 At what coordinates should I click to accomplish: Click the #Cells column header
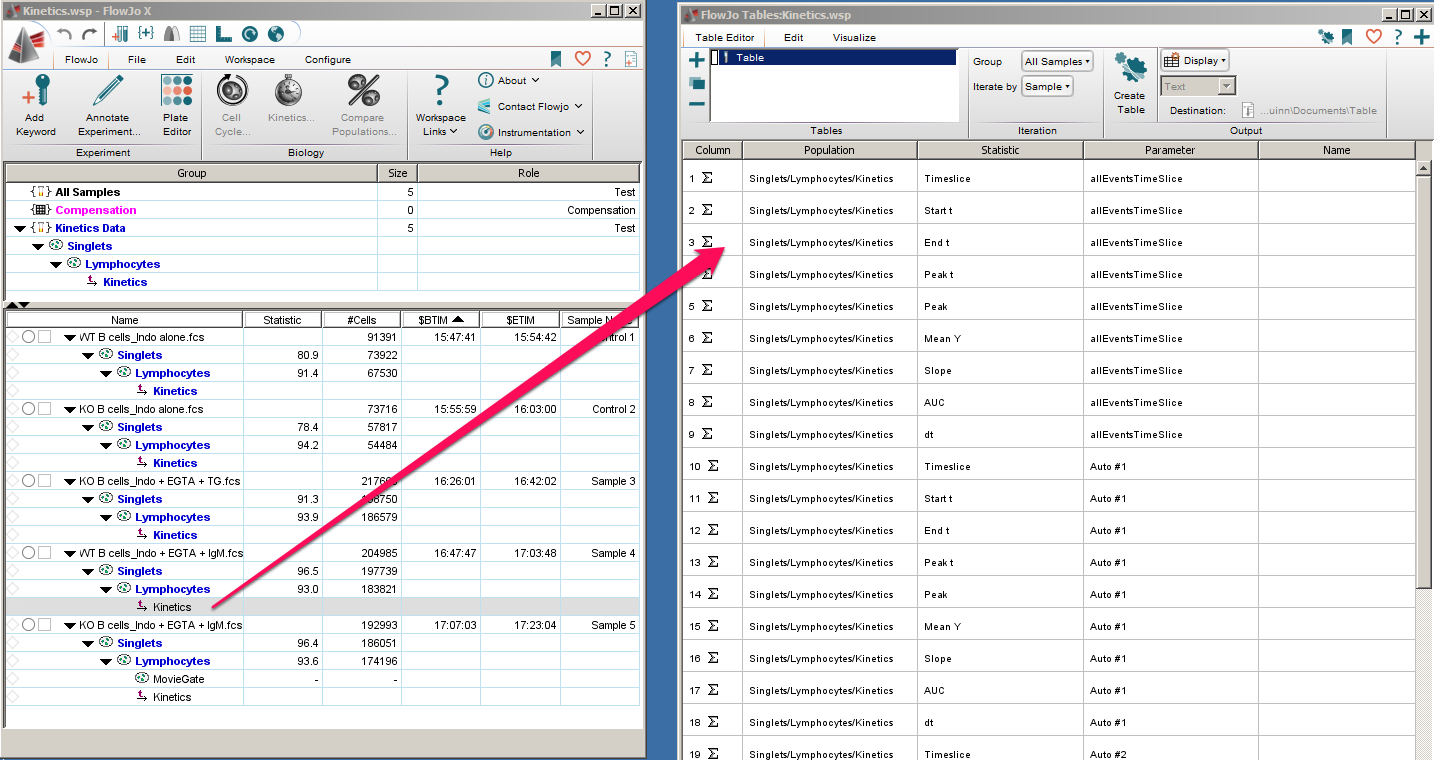click(x=362, y=320)
